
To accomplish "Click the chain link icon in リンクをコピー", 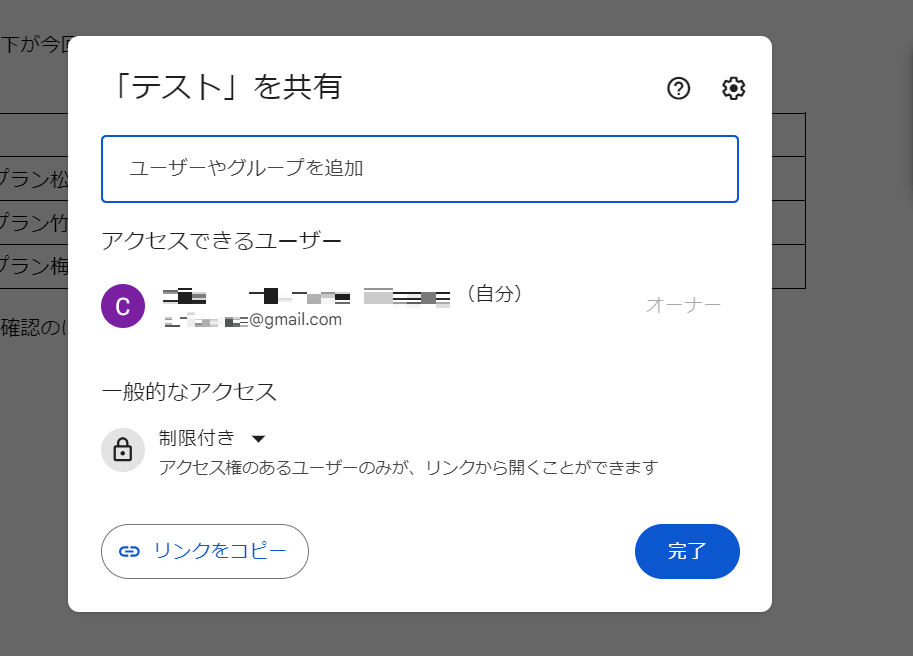I will point(129,551).
